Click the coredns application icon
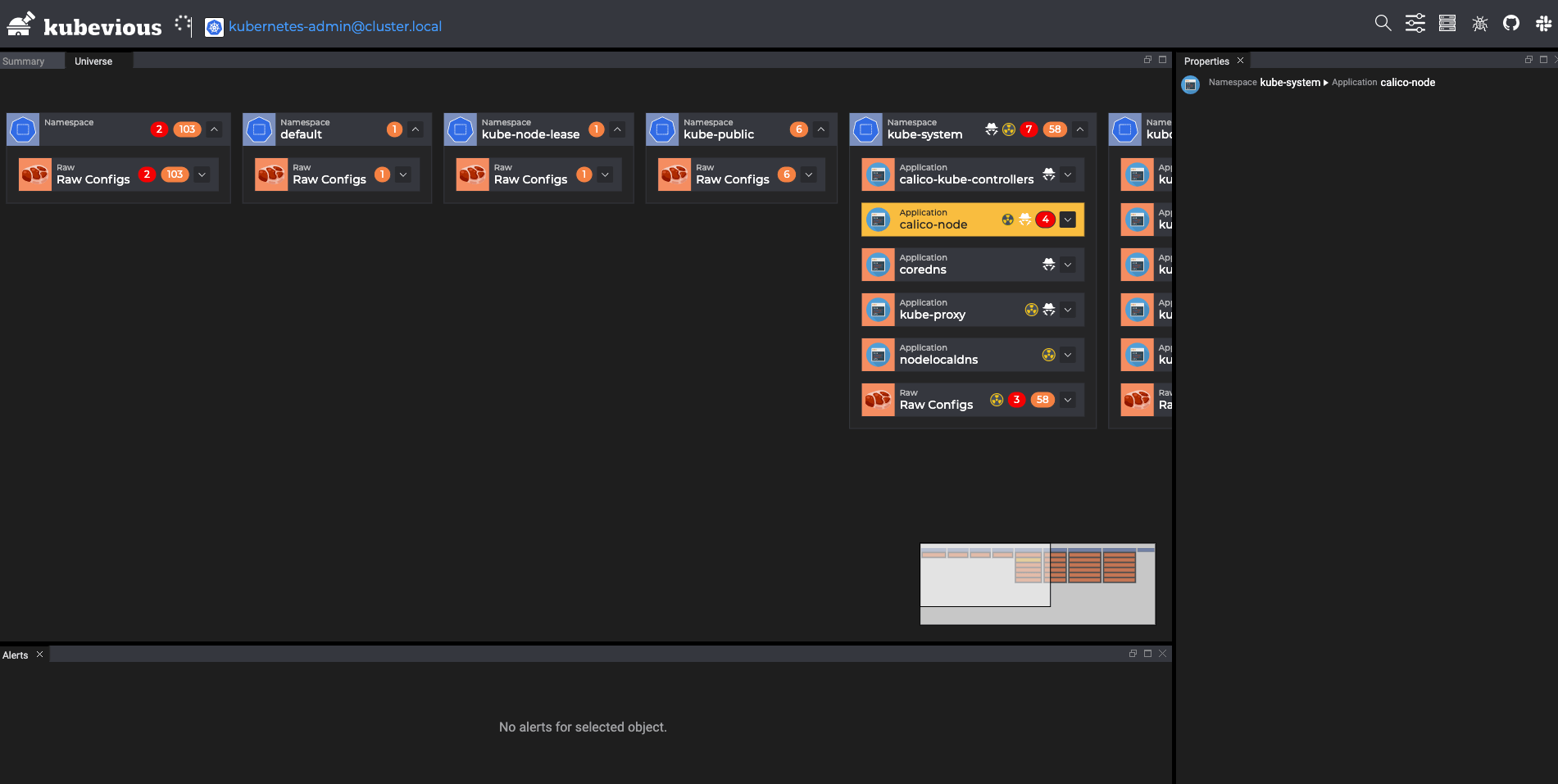Image resolution: width=1558 pixels, height=784 pixels. pyautogui.click(x=879, y=265)
